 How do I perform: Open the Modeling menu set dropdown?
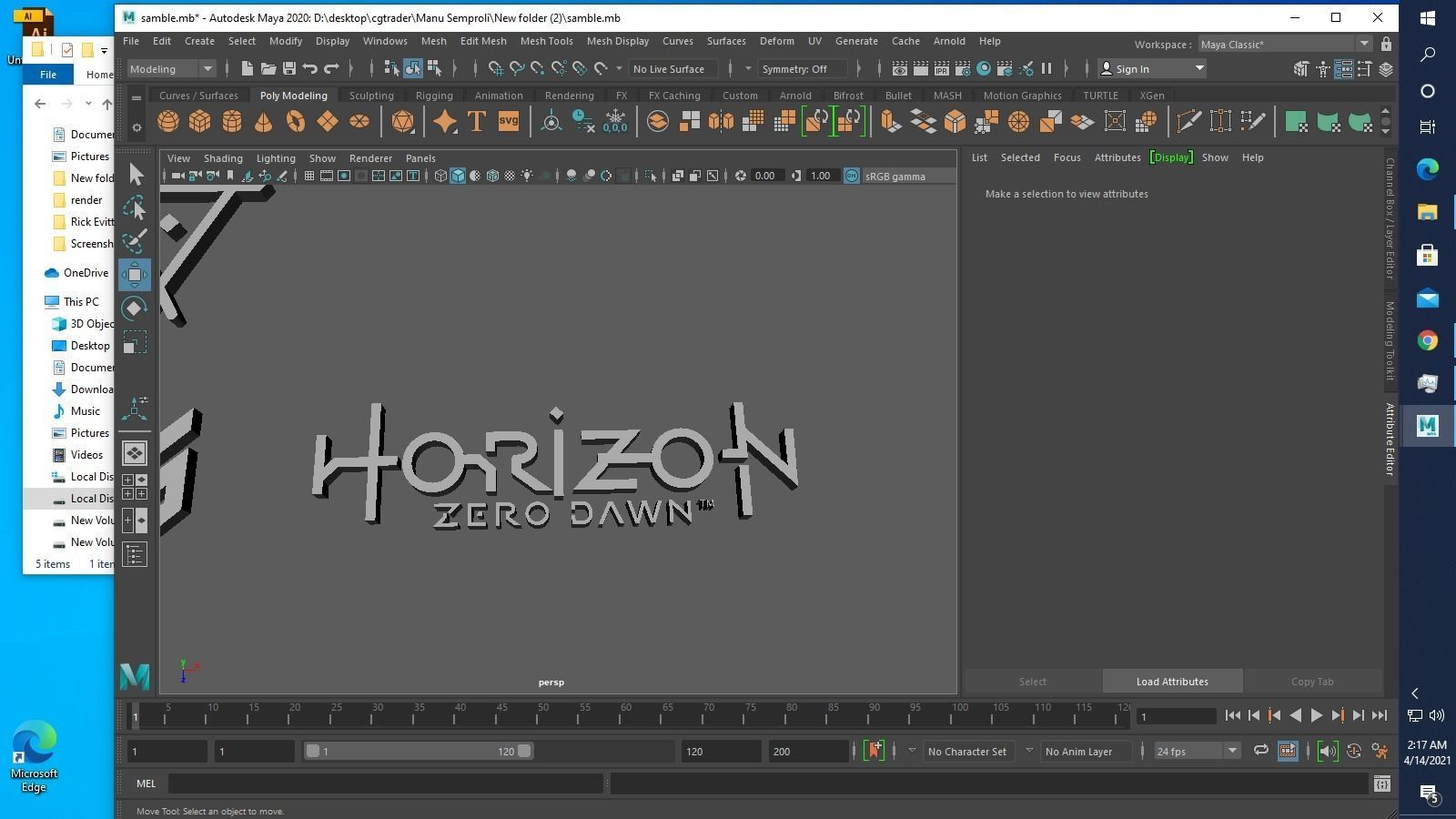point(171,68)
